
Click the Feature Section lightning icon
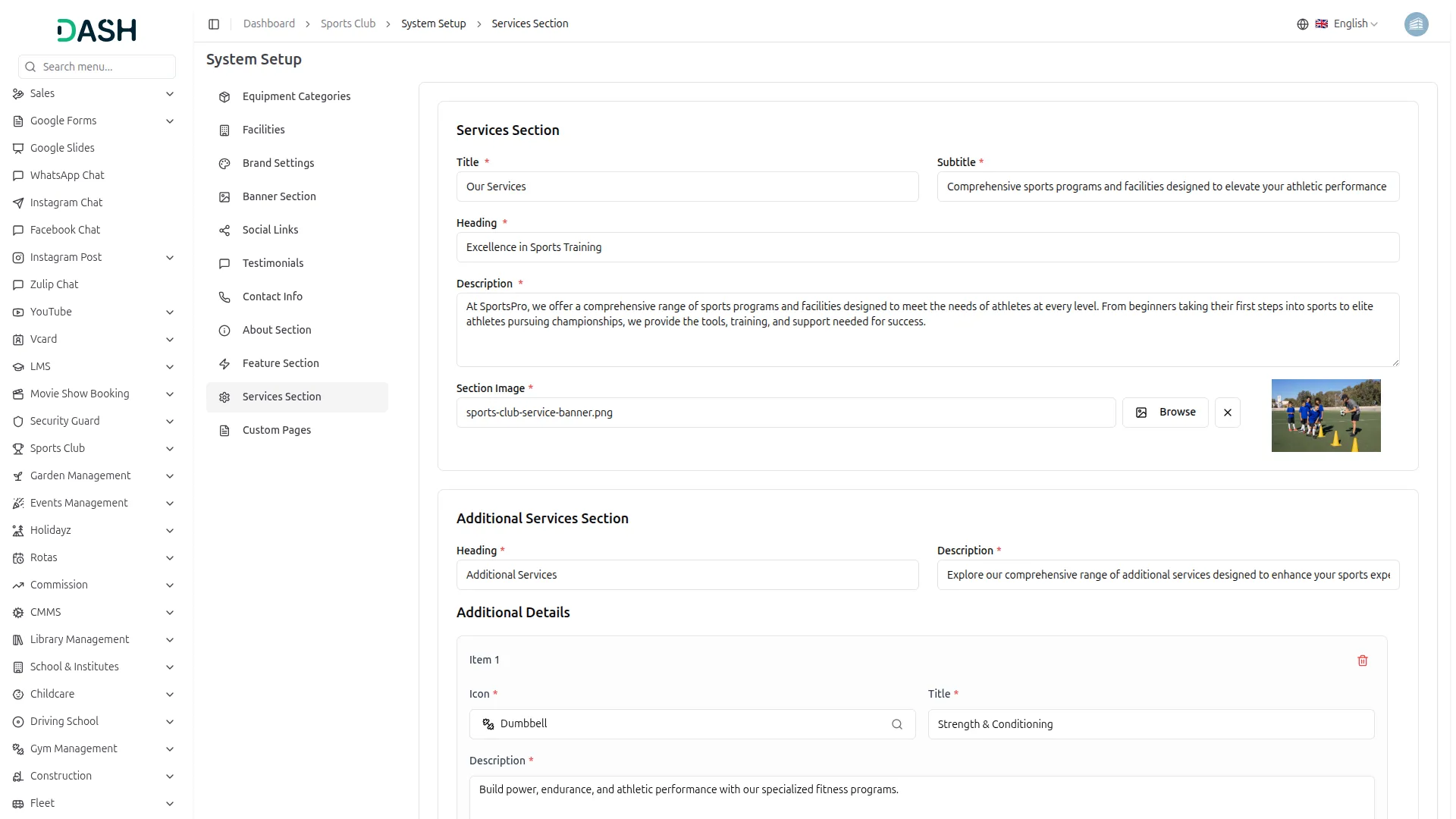pyautogui.click(x=224, y=364)
